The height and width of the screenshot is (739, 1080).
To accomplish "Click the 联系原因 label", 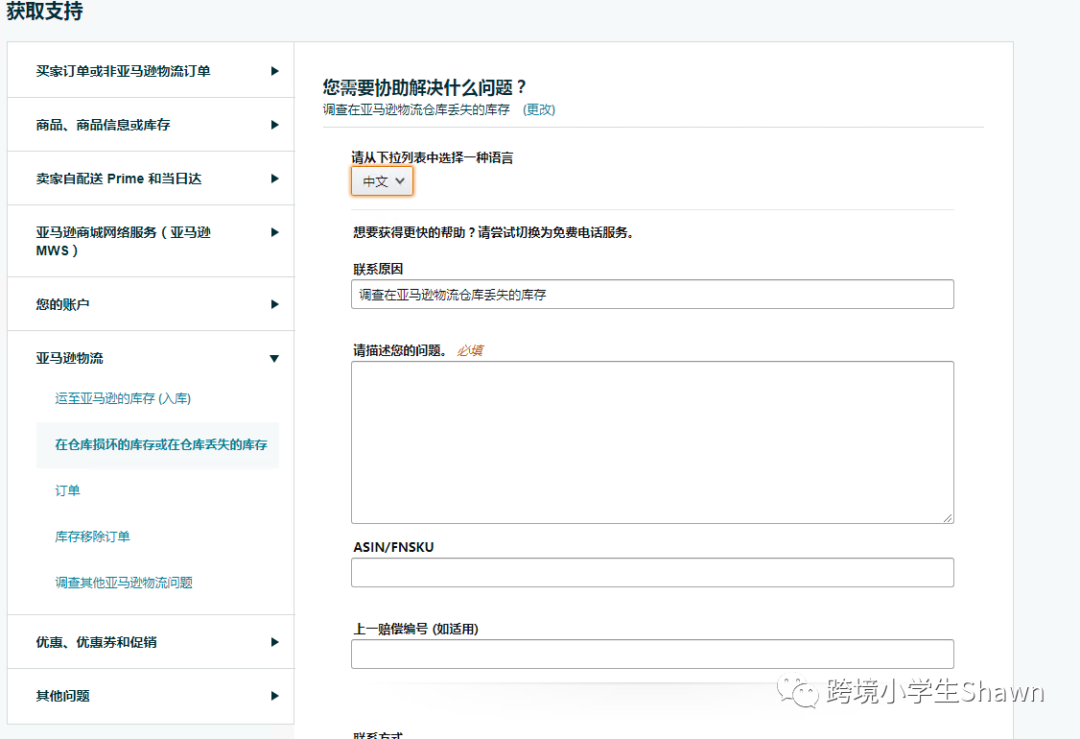I will click(x=378, y=269).
